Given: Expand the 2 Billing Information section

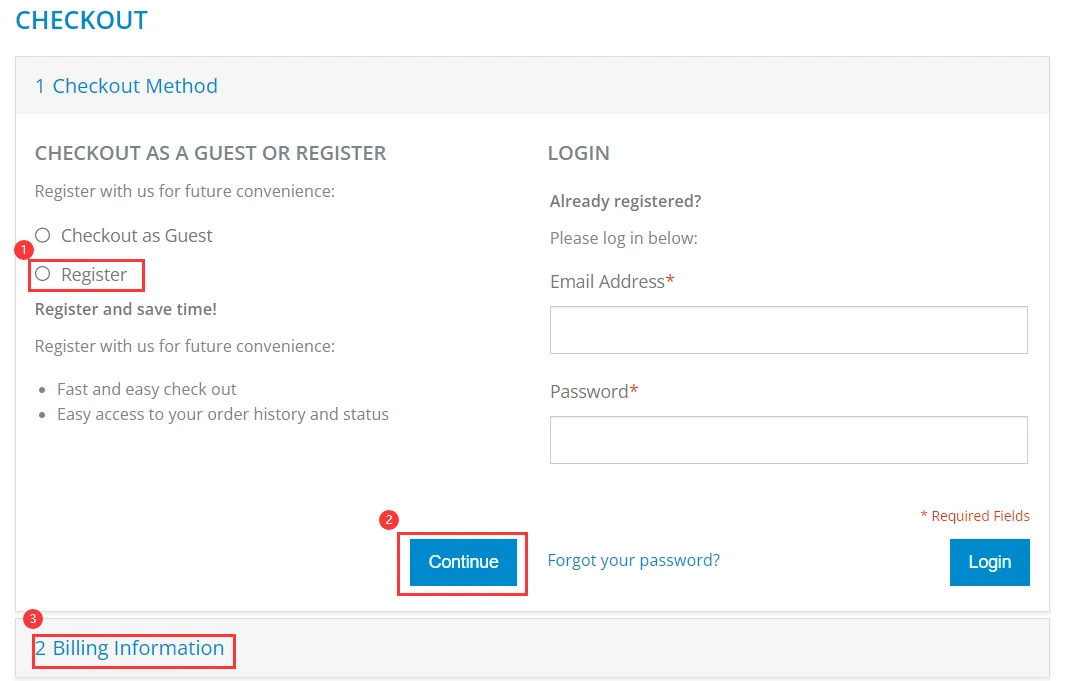Looking at the screenshot, I should pyautogui.click(x=130, y=648).
